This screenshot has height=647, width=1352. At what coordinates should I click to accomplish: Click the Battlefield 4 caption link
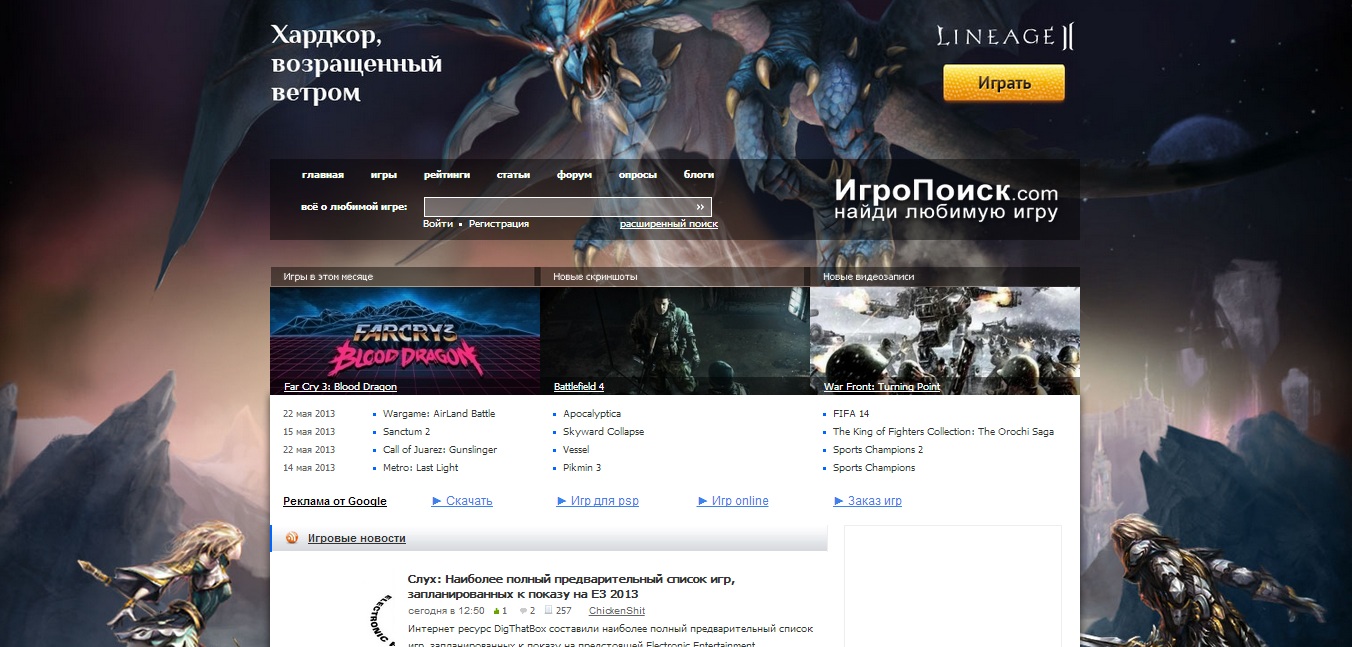tap(579, 386)
